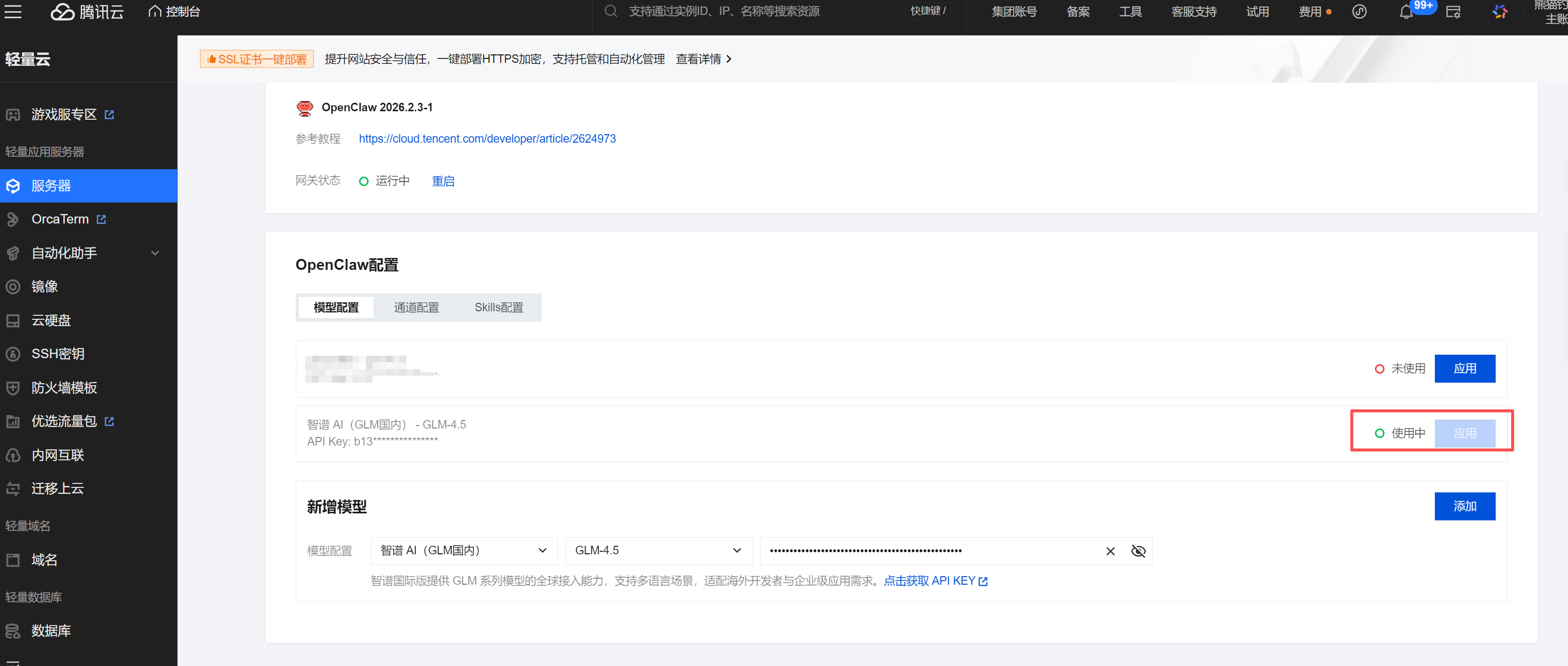Click the 使用中 status text
Screen dimensions: 1568x666
(x=1408, y=434)
